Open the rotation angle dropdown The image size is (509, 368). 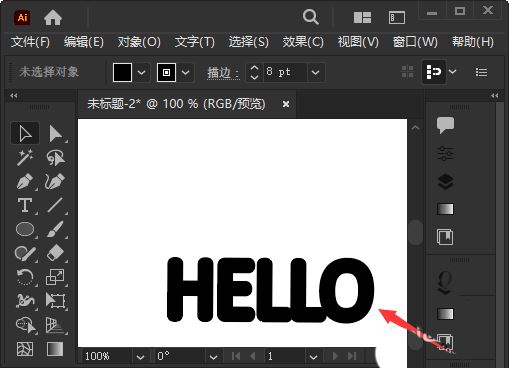tap(213, 357)
